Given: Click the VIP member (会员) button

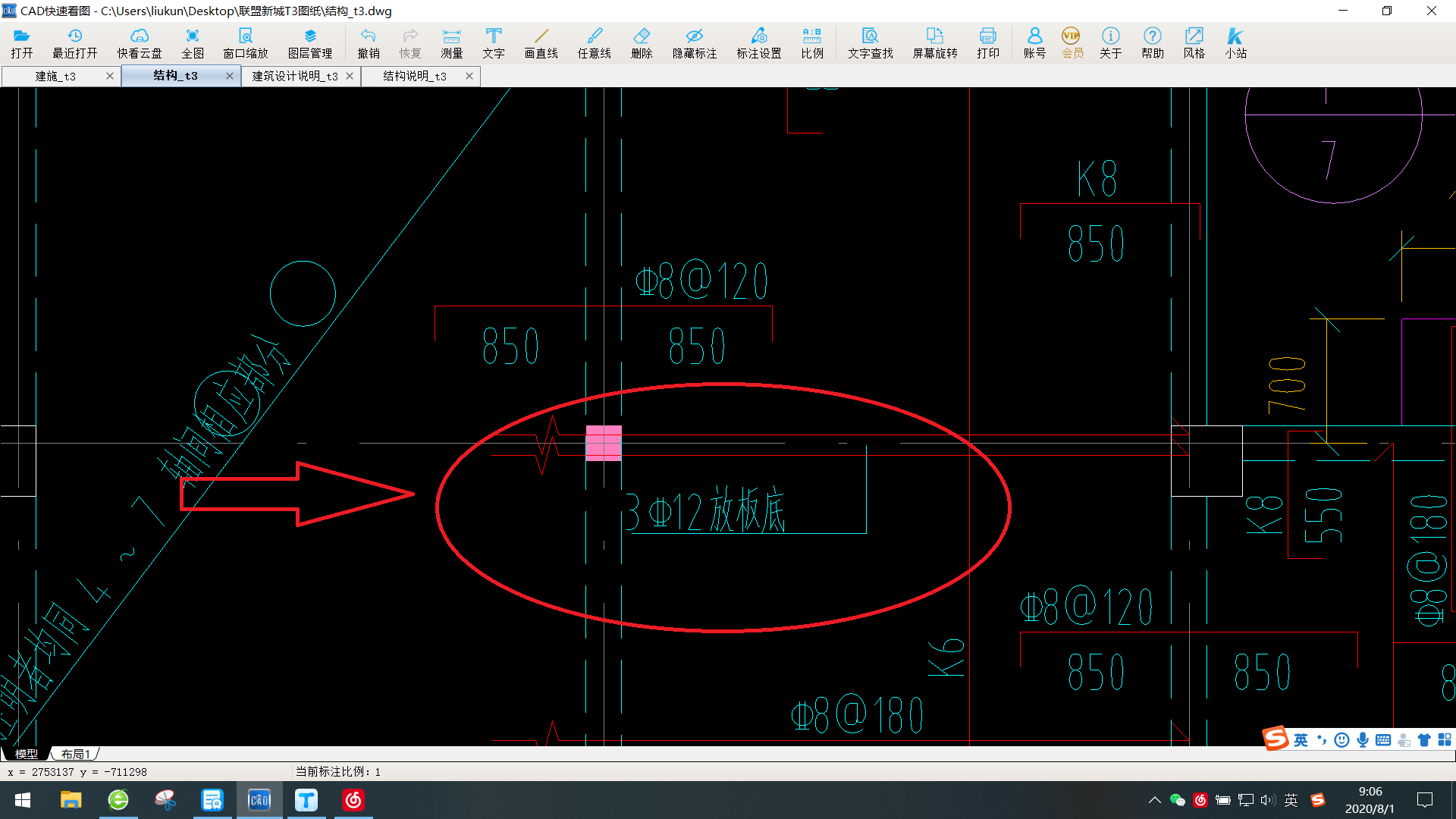Looking at the screenshot, I should (1072, 42).
